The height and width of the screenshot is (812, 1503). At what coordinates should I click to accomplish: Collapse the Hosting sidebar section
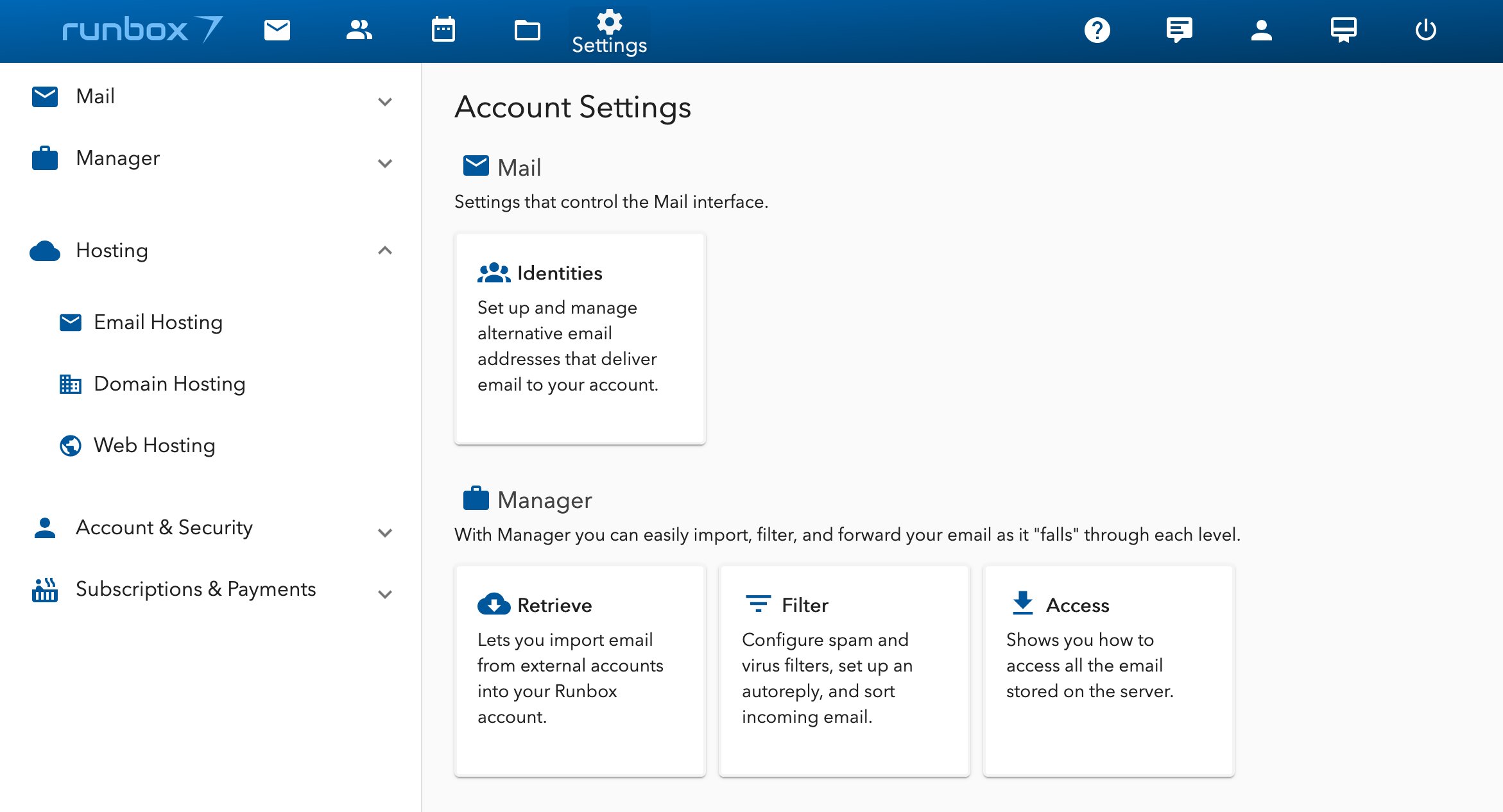(385, 250)
